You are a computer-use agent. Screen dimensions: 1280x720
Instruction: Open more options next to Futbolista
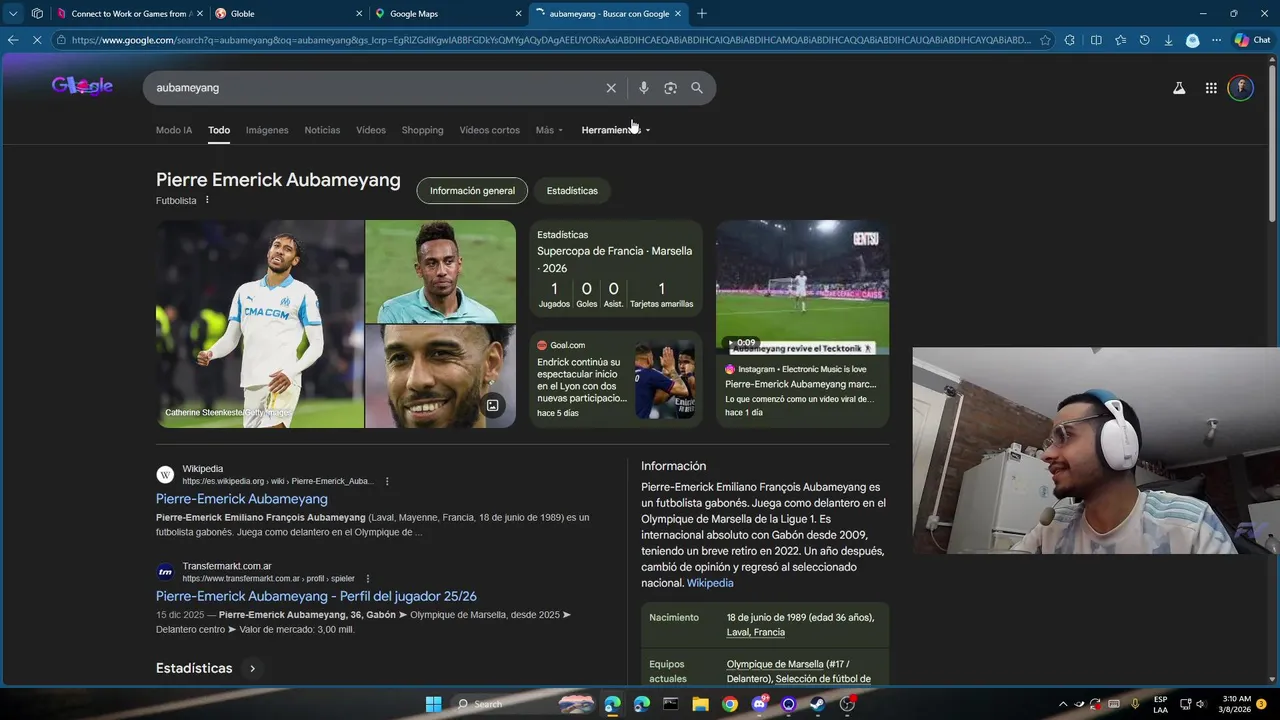point(207,200)
